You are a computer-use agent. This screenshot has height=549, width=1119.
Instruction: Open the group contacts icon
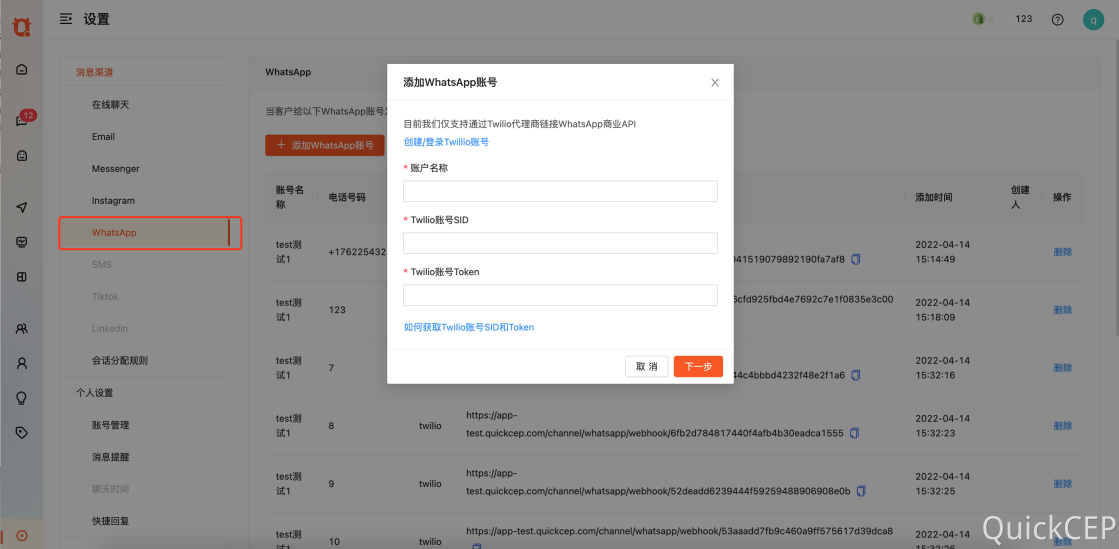point(22,329)
